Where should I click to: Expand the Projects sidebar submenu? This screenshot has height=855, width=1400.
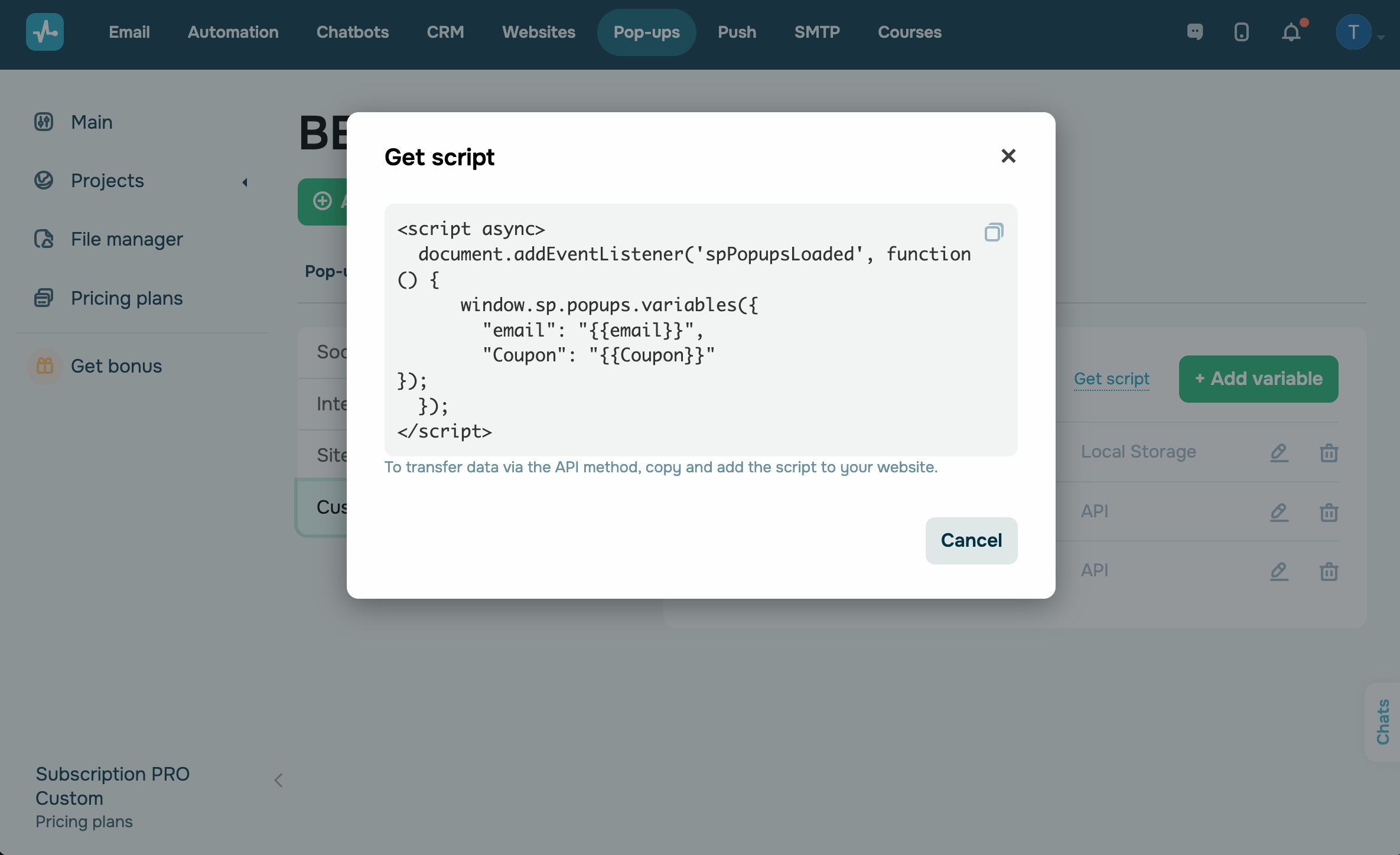(x=245, y=182)
